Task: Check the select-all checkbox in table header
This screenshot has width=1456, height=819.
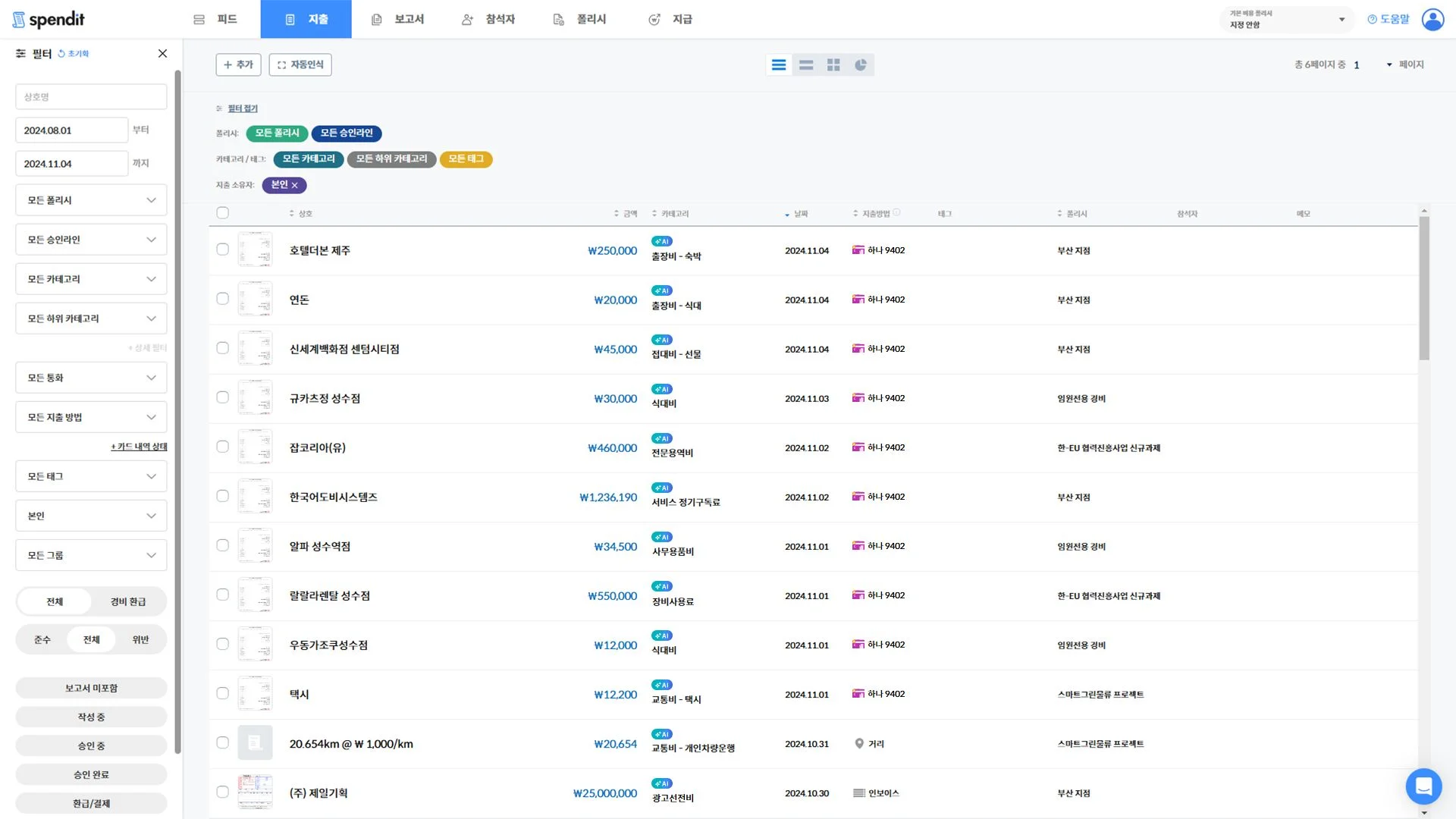Action: (x=222, y=213)
